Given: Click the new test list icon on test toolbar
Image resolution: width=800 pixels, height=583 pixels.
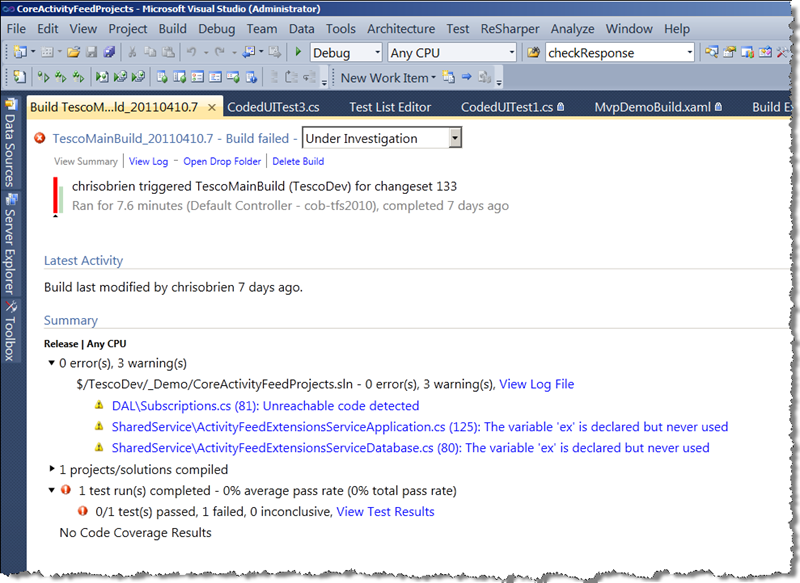Looking at the screenshot, I should coord(20,77).
